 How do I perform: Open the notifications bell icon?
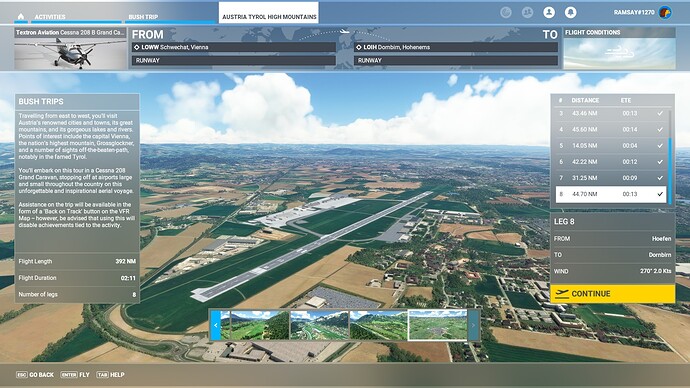[570, 12]
